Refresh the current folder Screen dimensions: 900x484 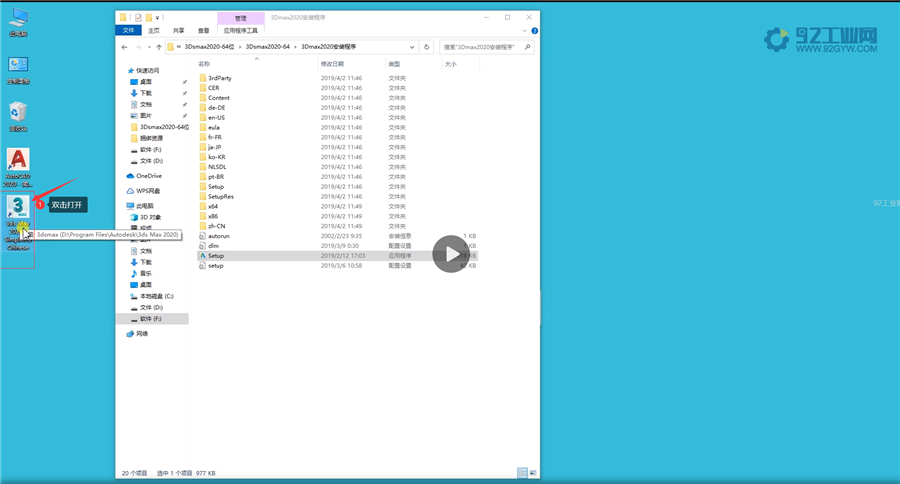[x=426, y=47]
